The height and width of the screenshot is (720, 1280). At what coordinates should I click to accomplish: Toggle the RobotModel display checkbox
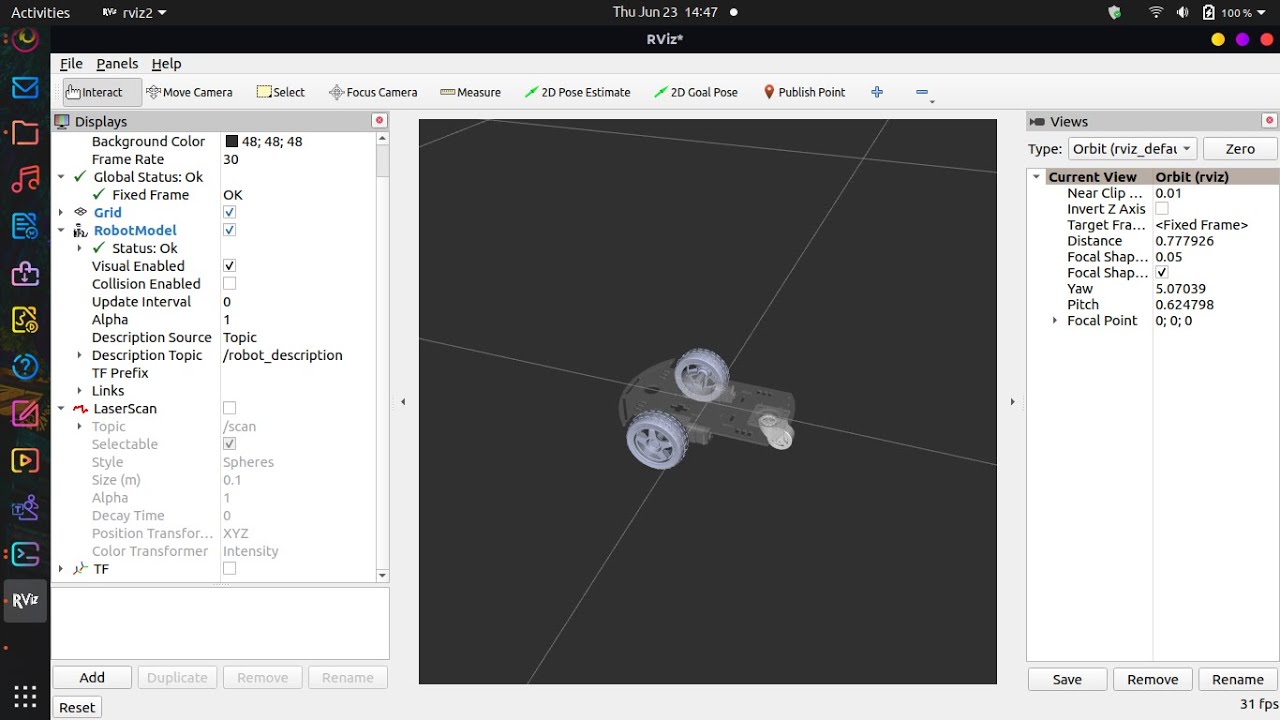click(229, 230)
